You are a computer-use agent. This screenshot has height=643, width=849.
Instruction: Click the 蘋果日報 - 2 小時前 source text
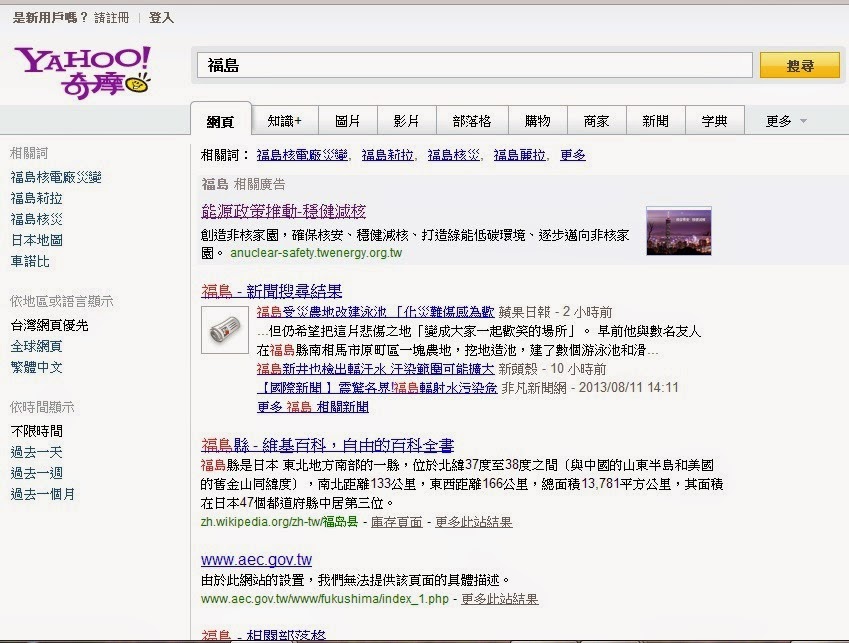[x=555, y=312]
